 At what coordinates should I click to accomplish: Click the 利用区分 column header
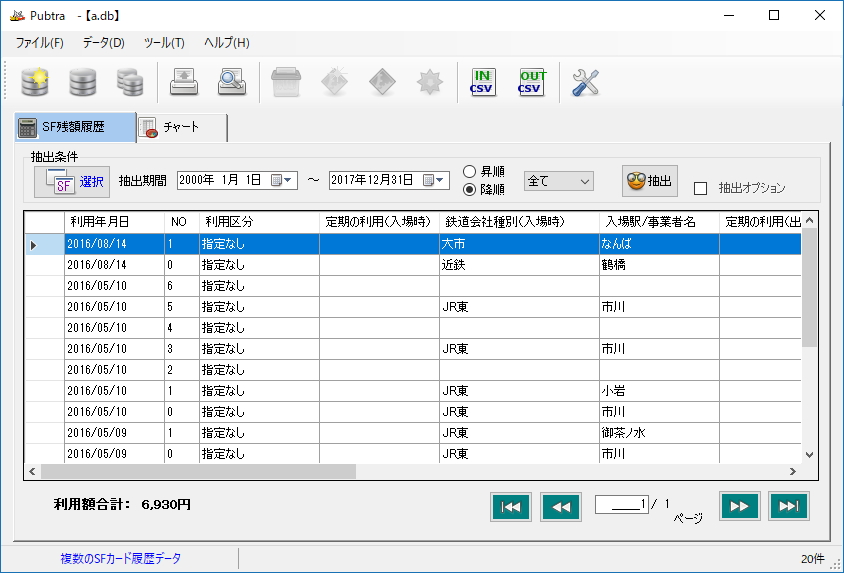(x=259, y=222)
